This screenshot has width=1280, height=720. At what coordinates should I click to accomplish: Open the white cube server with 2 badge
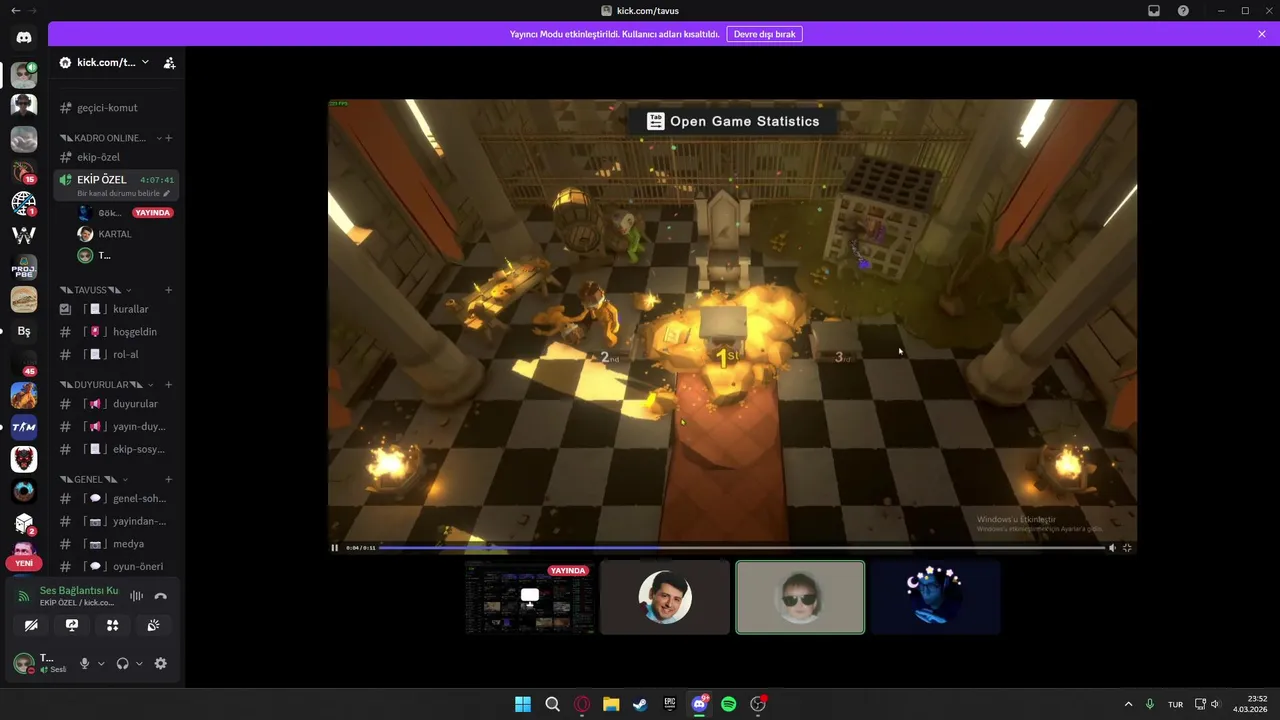24,523
